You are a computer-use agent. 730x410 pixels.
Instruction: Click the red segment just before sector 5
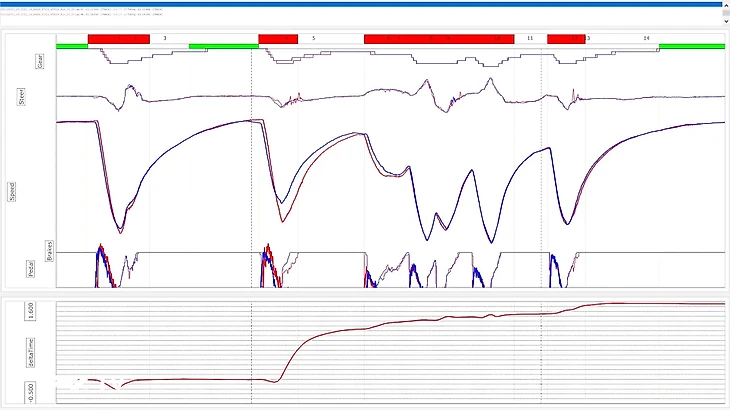pos(278,38)
